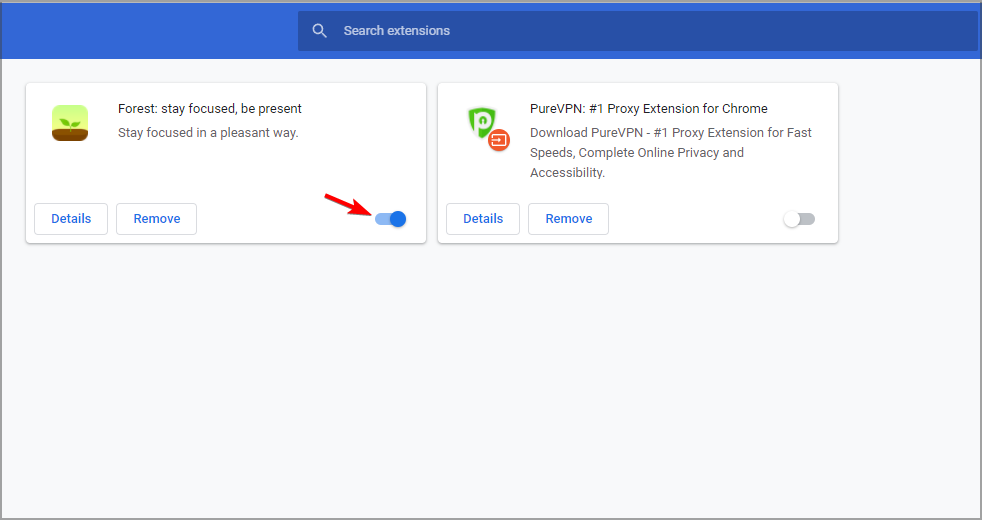Disable the Forest extension toggle
Viewport: 982px width, 520px height.
(391, 219)
